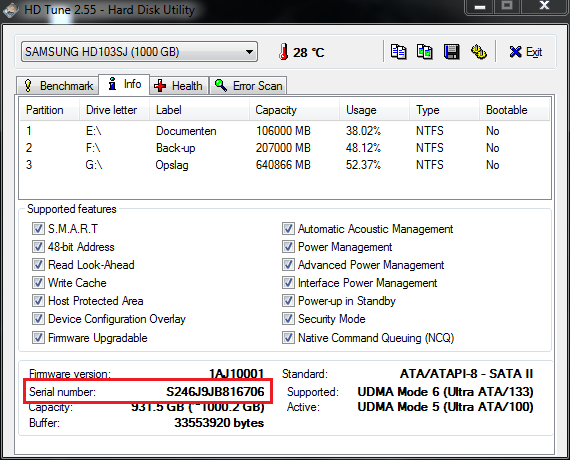Expand the SAMSUNG HD103SJ drive dropdown
The width and height of the screenshot is (570, 460).
point(139,52)
